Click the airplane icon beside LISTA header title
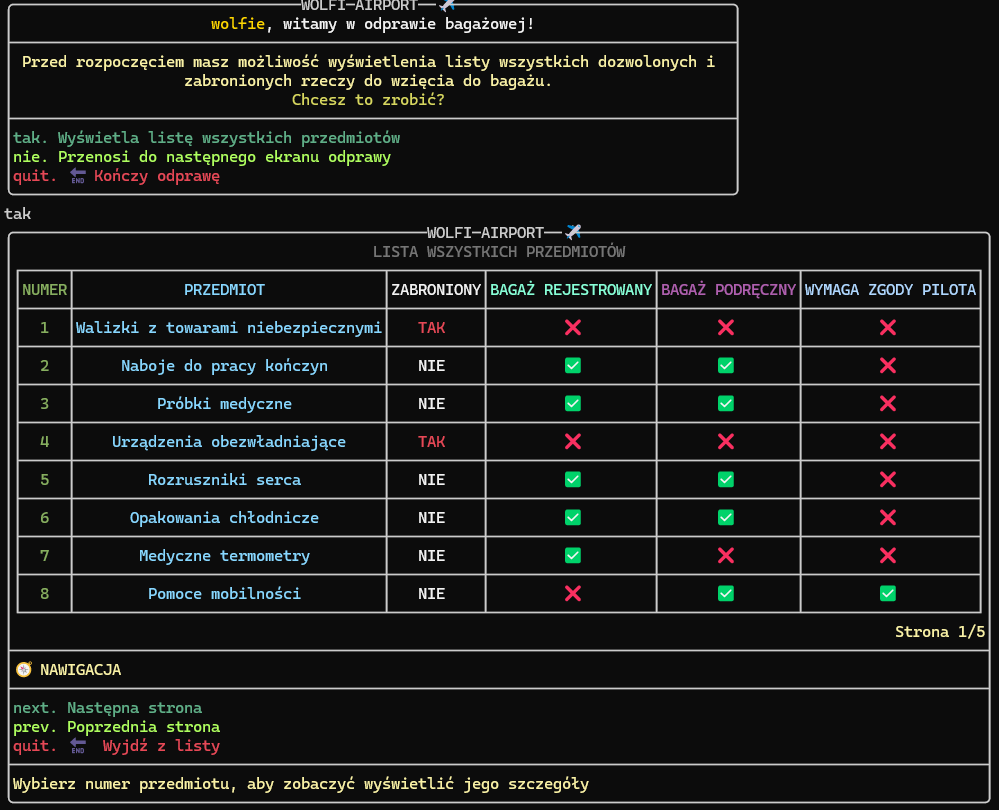 coord(573,232)
